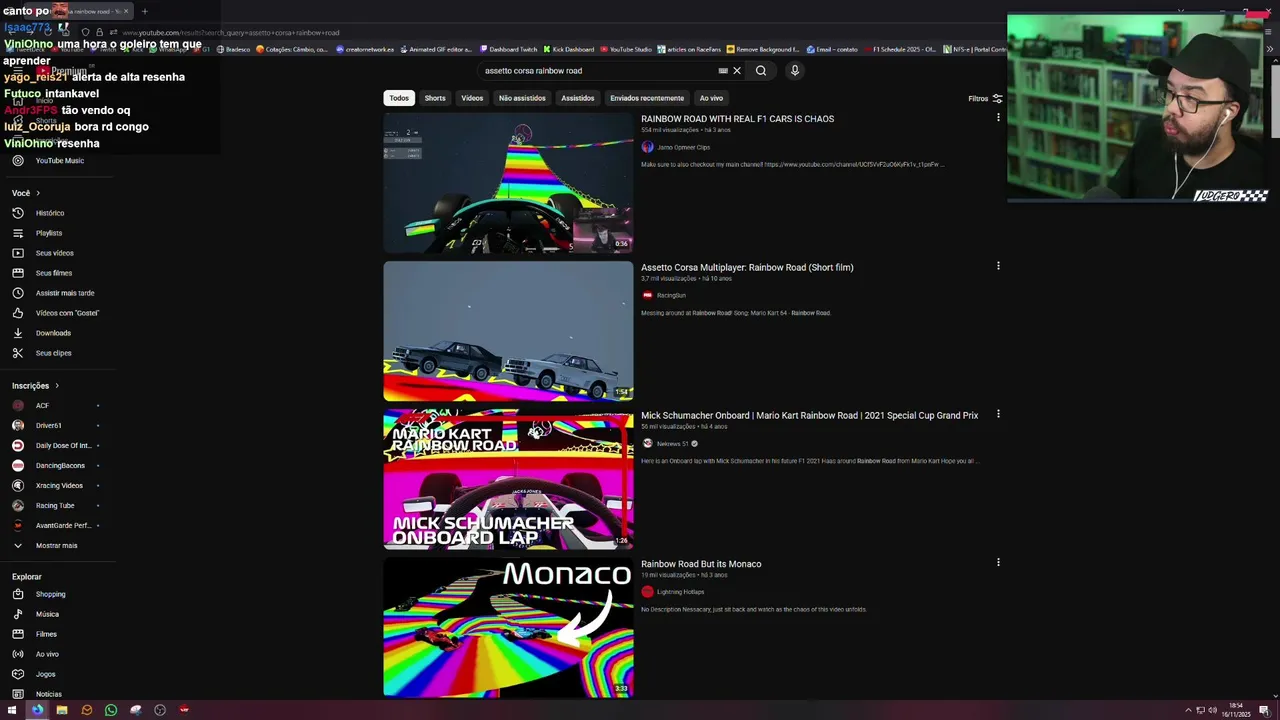Image resolution: width=1280 pixels, height=720 pixels.
Task: Select the Ao vivo filter chip
Action: coord(711,98)
